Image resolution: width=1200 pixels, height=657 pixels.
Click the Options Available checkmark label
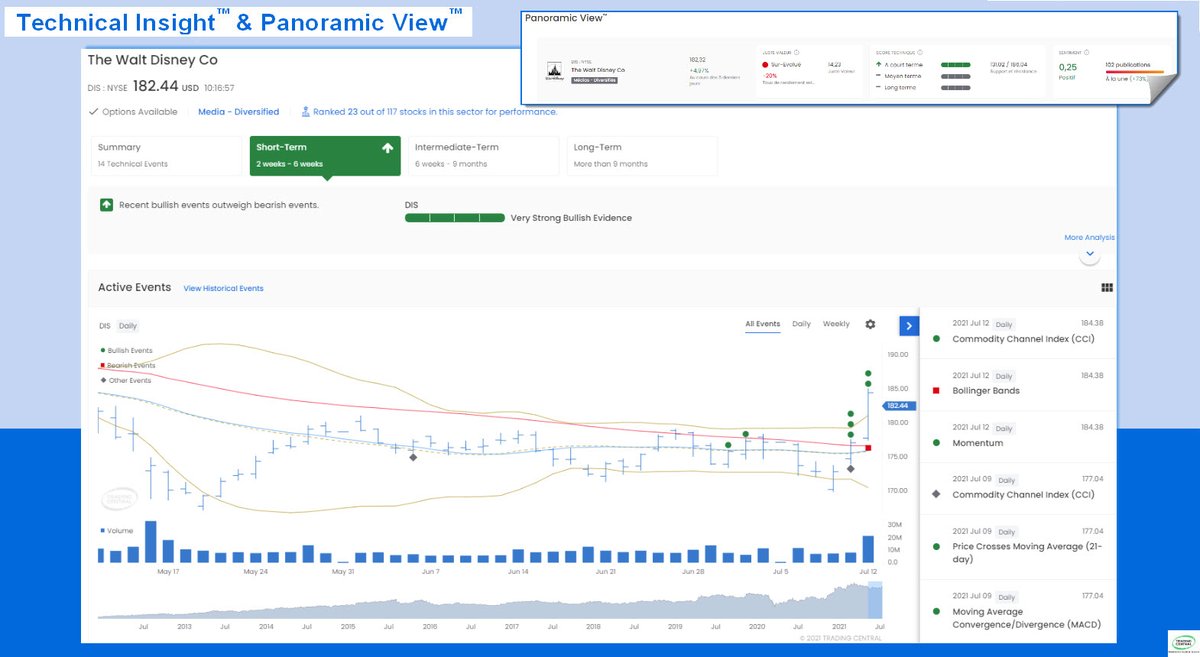tap(133, 112)
